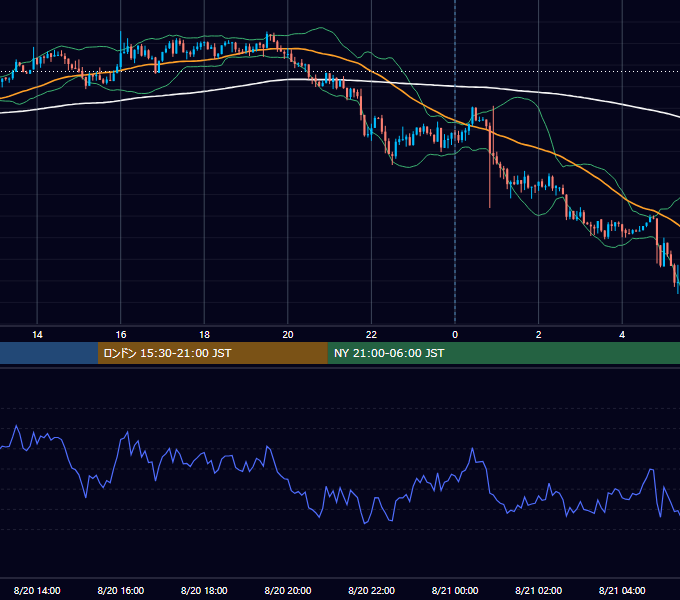Select the NY 21:00-06:00 JST session bar
Screen dimensions: 680x600
click(x=503, y=353)
